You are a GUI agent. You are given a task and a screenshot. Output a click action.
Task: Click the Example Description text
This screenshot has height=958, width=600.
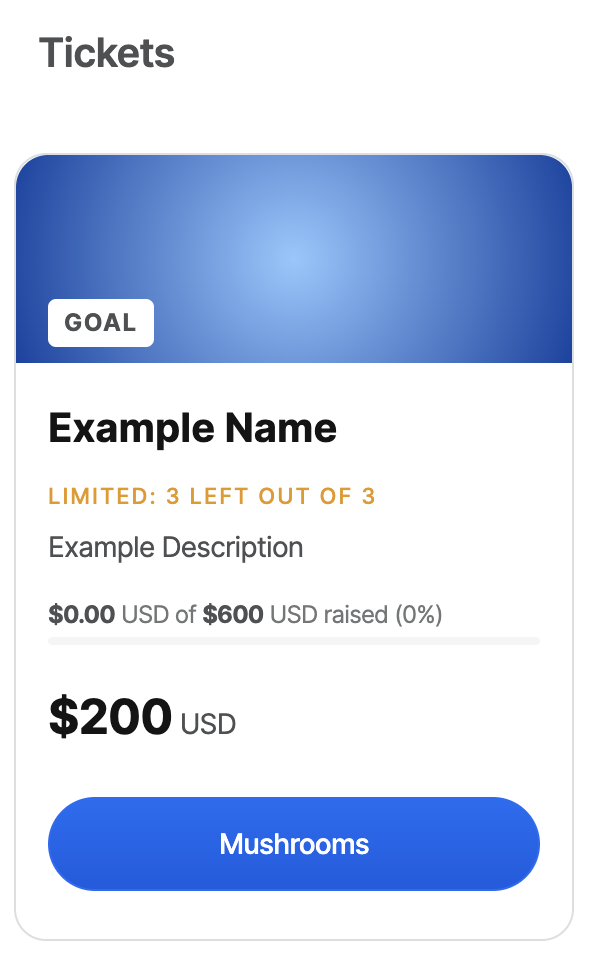(176, 548)
